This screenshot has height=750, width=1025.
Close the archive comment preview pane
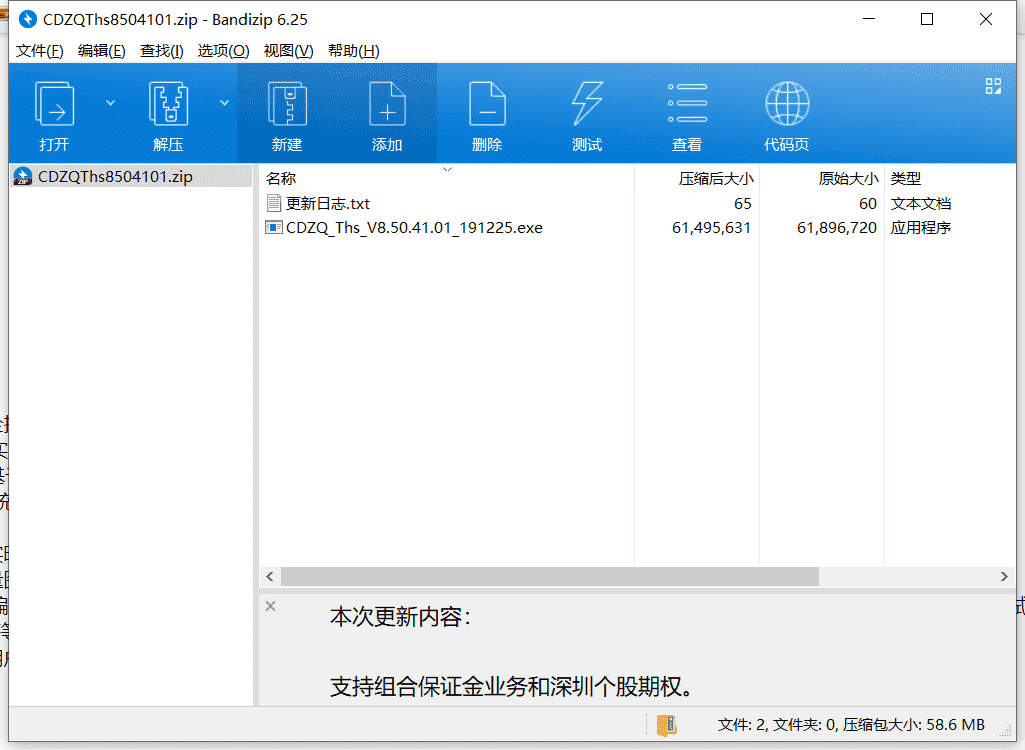pos(271,606)
